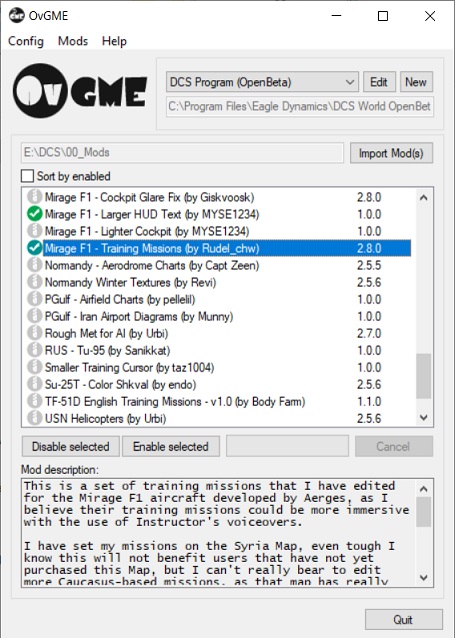Click the mod list scrollbar thumb
The image size is (455, 638).
(x=423, y=376)
